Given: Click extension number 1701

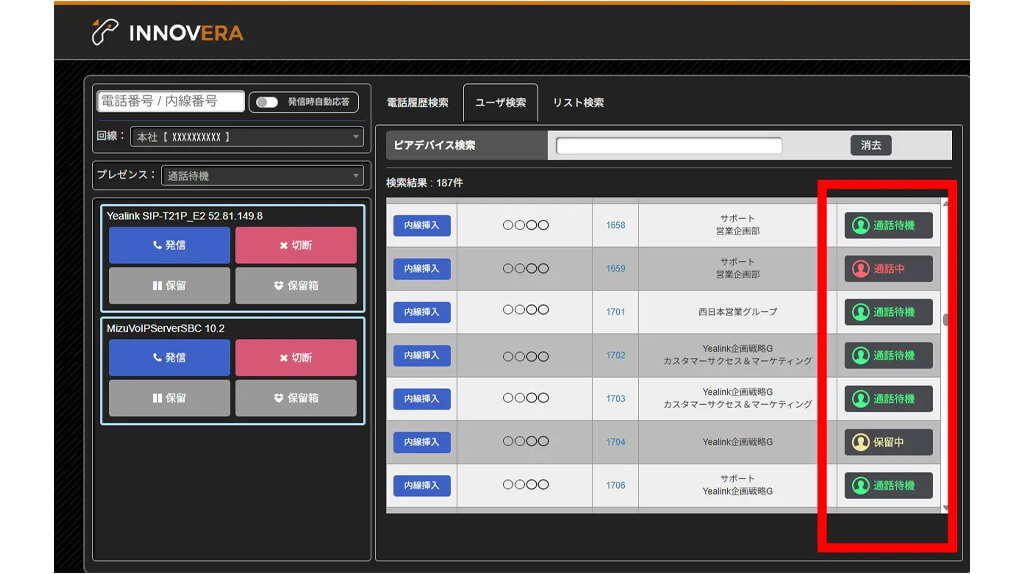Looking at the screenshot, I should coord(615,312).
